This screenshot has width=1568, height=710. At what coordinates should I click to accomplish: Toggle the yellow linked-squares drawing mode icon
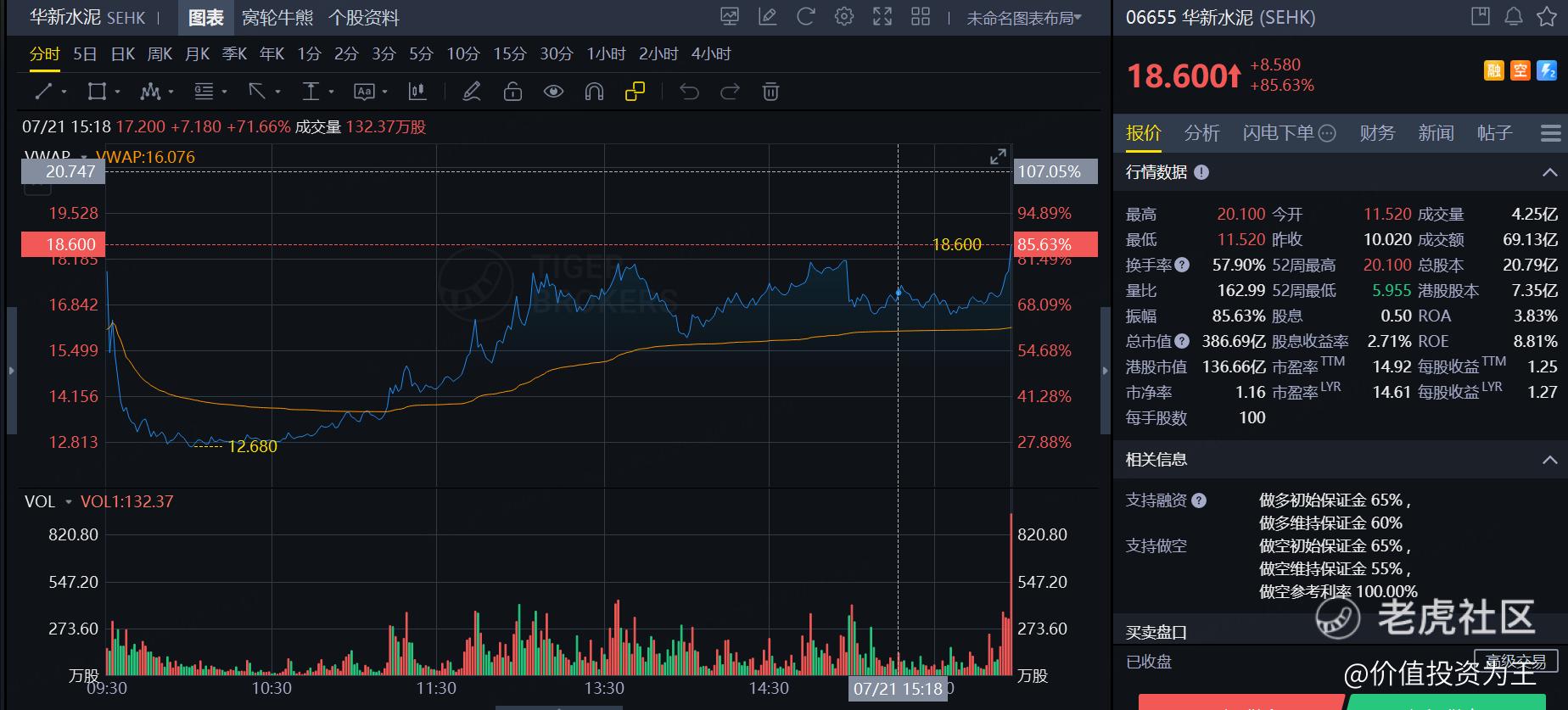pyautogui.click(x=635, y=92)
